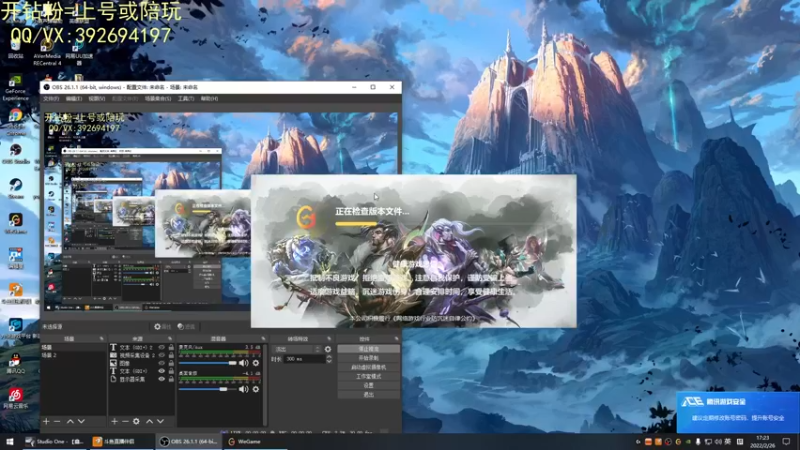Toggle visibility of 显示器采集 source

(162, 379)
